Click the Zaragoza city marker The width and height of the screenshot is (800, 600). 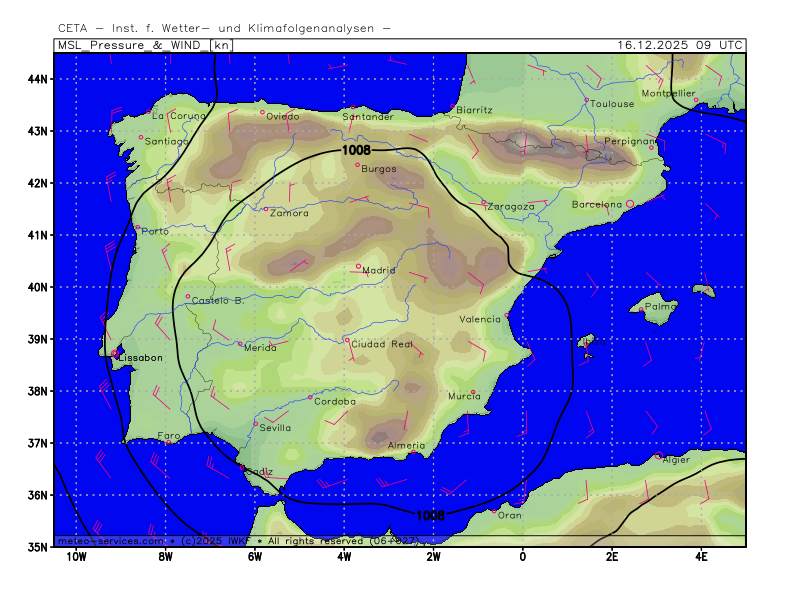tap(484, 203)
